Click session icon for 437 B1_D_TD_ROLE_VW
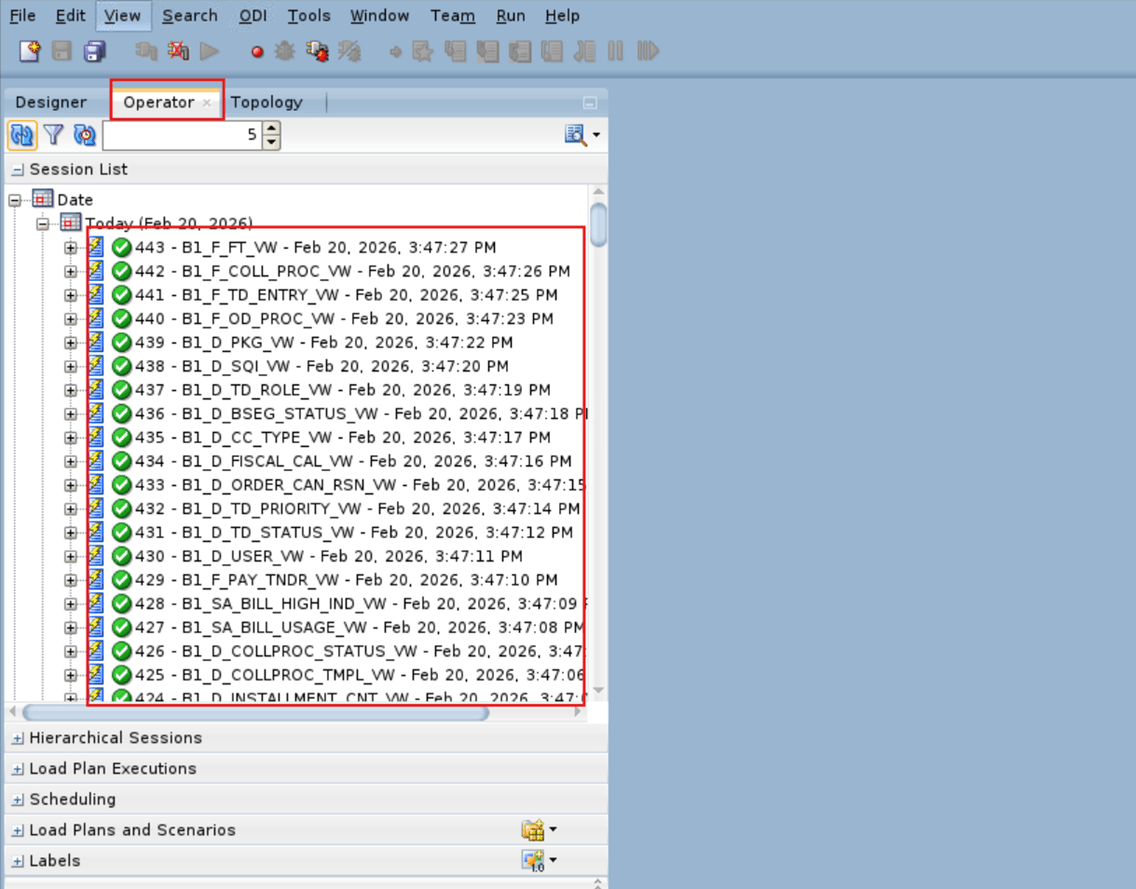Image resolution: width=1136 pixels, height=889 pixels. pos(96,390)
